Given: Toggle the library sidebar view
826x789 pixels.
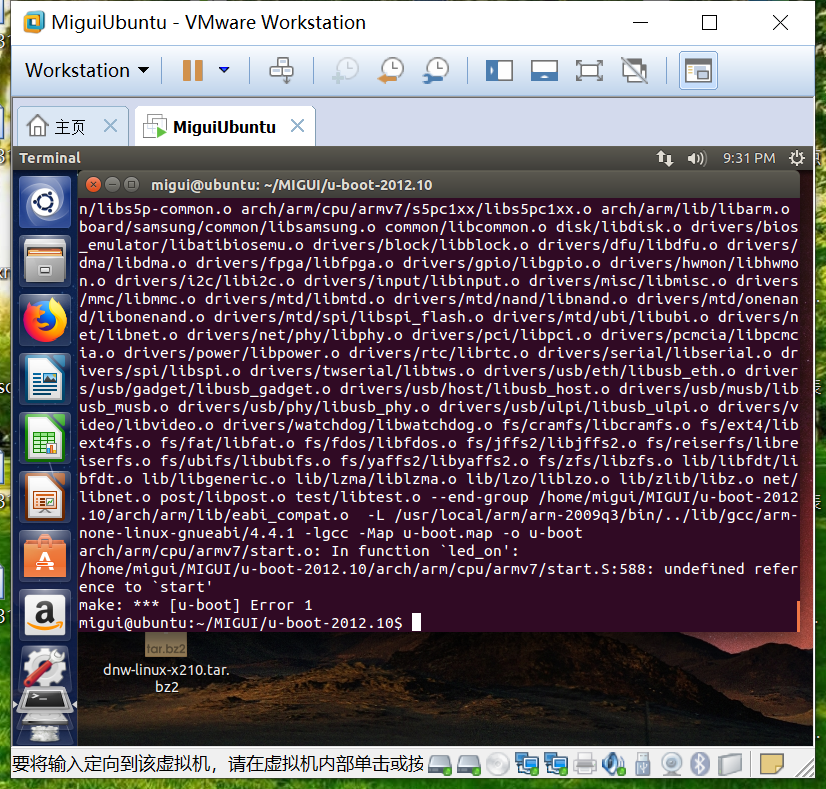Looking at the screenshot, I should pos(499,70).
